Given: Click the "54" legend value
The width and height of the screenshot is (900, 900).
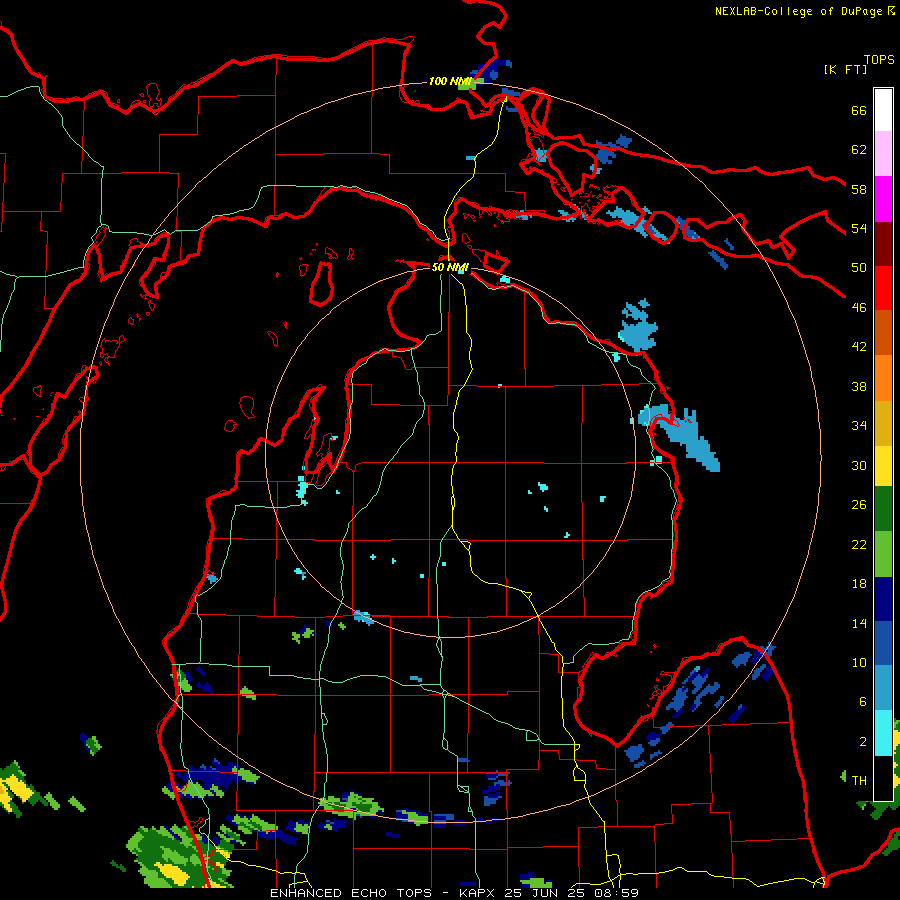Looking at the screenshot, I should pyautogui.click(x=859, y=228).
